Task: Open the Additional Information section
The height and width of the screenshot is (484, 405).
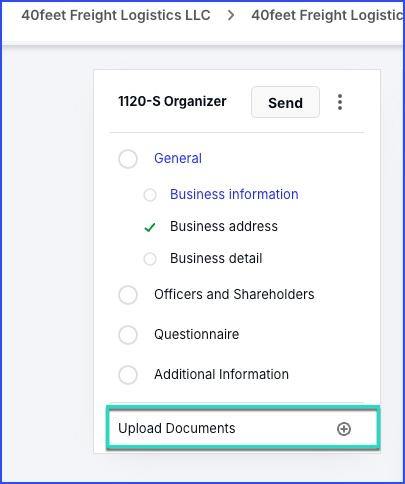Action: [221, 374]
